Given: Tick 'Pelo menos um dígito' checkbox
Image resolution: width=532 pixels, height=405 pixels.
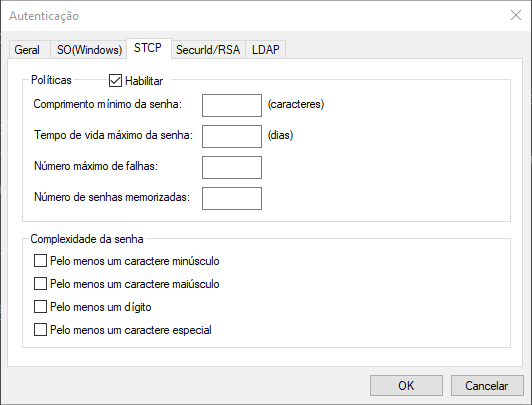Looking at the screenshot, I should [x=40, y=307].
